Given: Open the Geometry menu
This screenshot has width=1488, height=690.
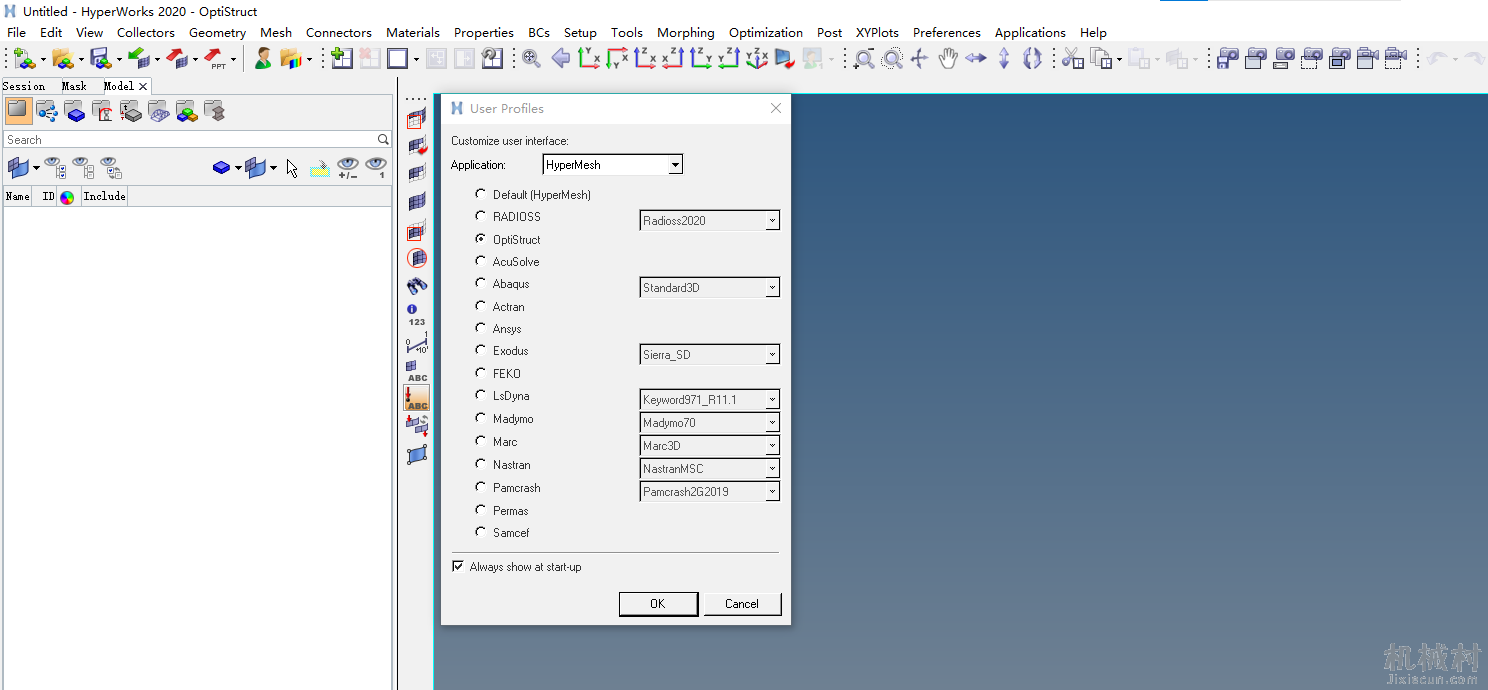Looking at the screenshot, I should pos(217,32).
